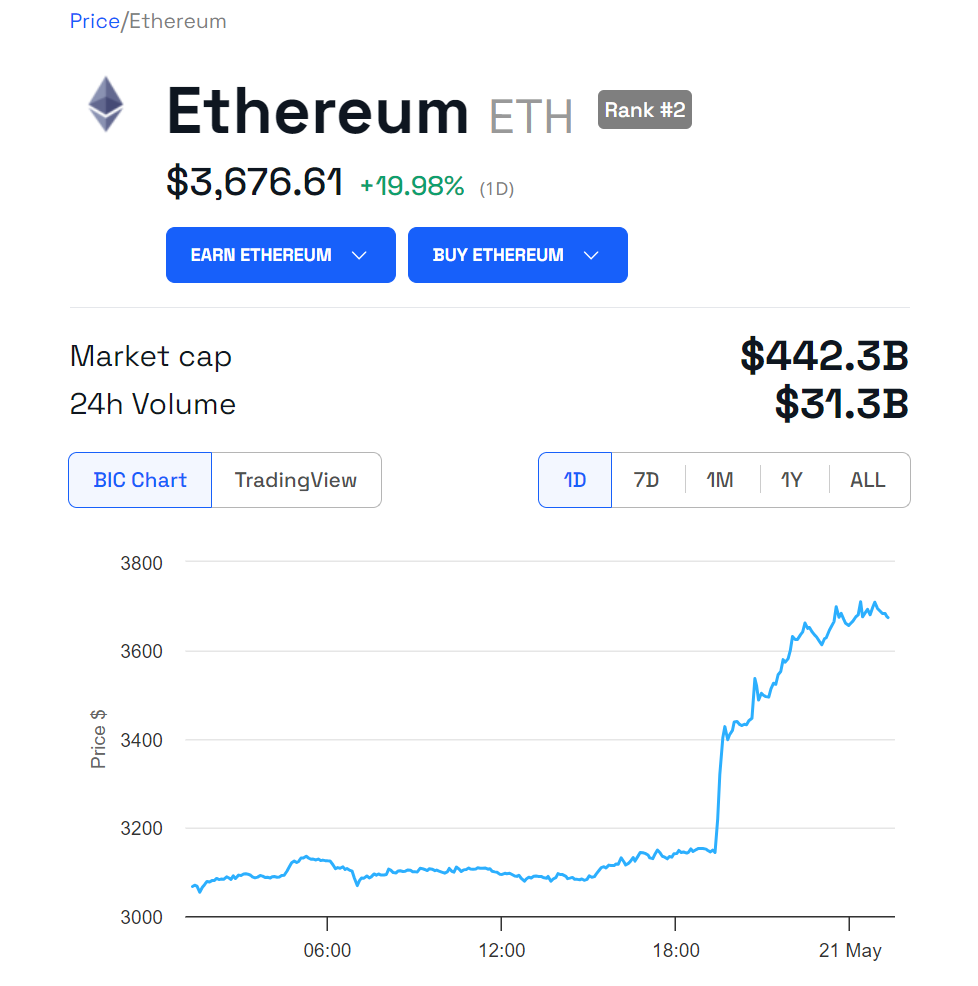Image resolution: width=978 pixels, height=986 pixels.
Task: Click the Ethereum diamond logo icon
Action: coord(106,104)
